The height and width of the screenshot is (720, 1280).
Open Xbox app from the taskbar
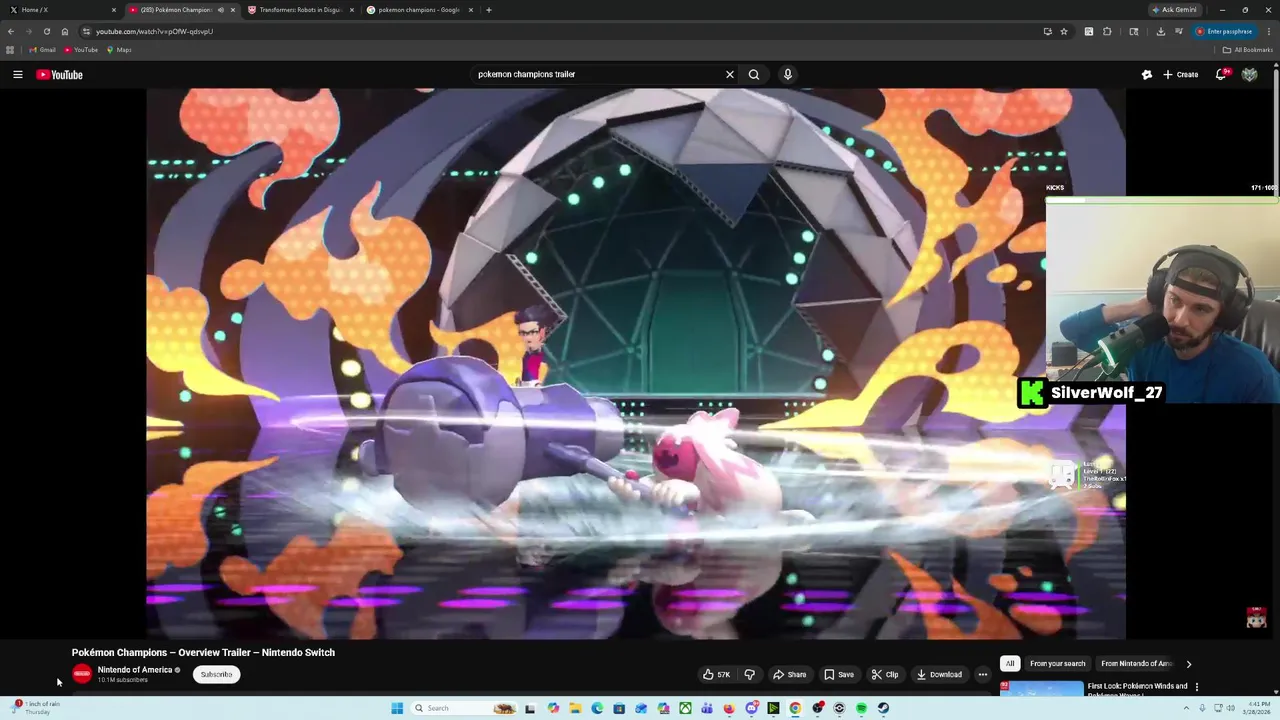pyautogui.click(x=685, y=708)
